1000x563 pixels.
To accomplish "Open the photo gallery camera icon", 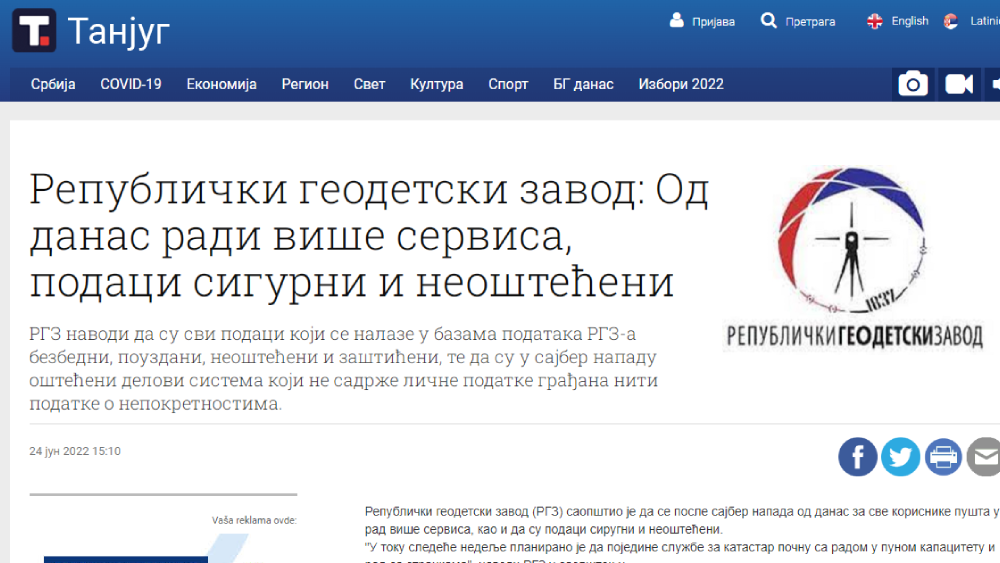I will click(x=913, y=84).
